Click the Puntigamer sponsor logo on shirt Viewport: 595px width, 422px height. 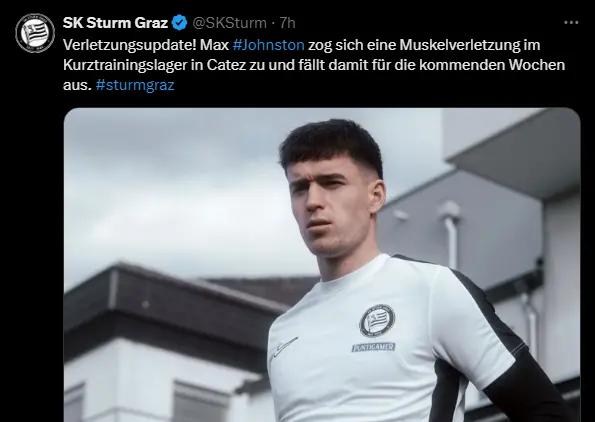(373, 347)
